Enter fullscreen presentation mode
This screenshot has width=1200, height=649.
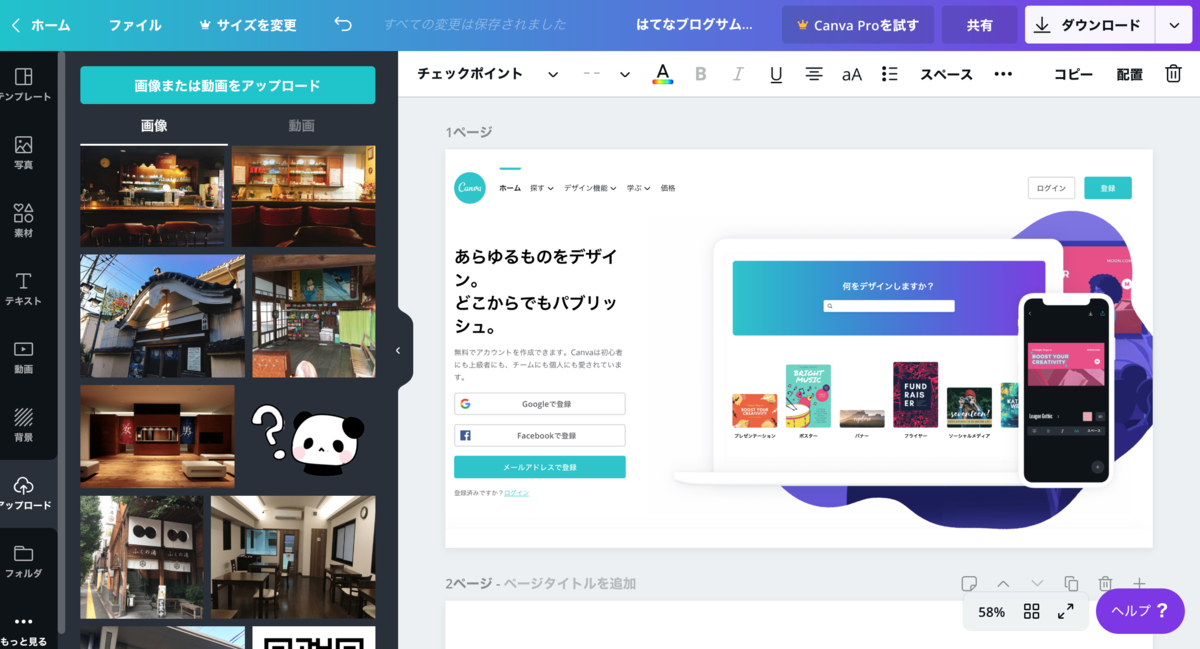1066,611
